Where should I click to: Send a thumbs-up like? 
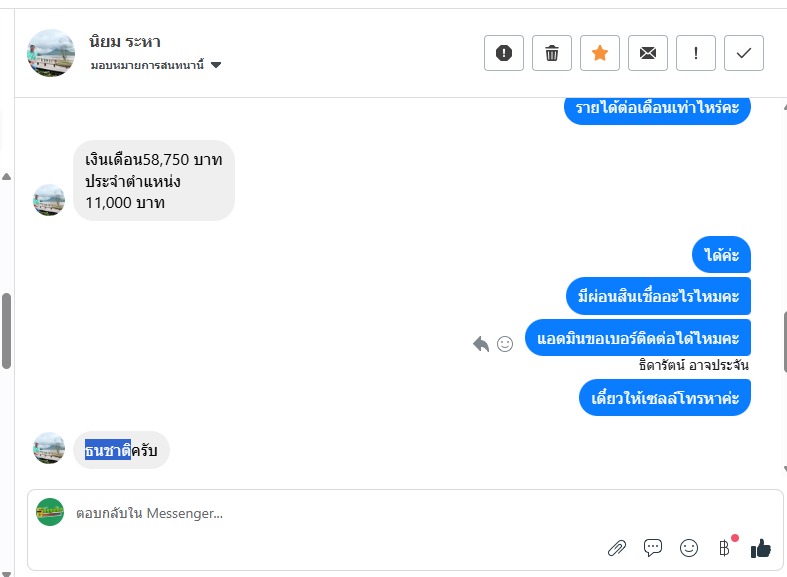point(761,547)
